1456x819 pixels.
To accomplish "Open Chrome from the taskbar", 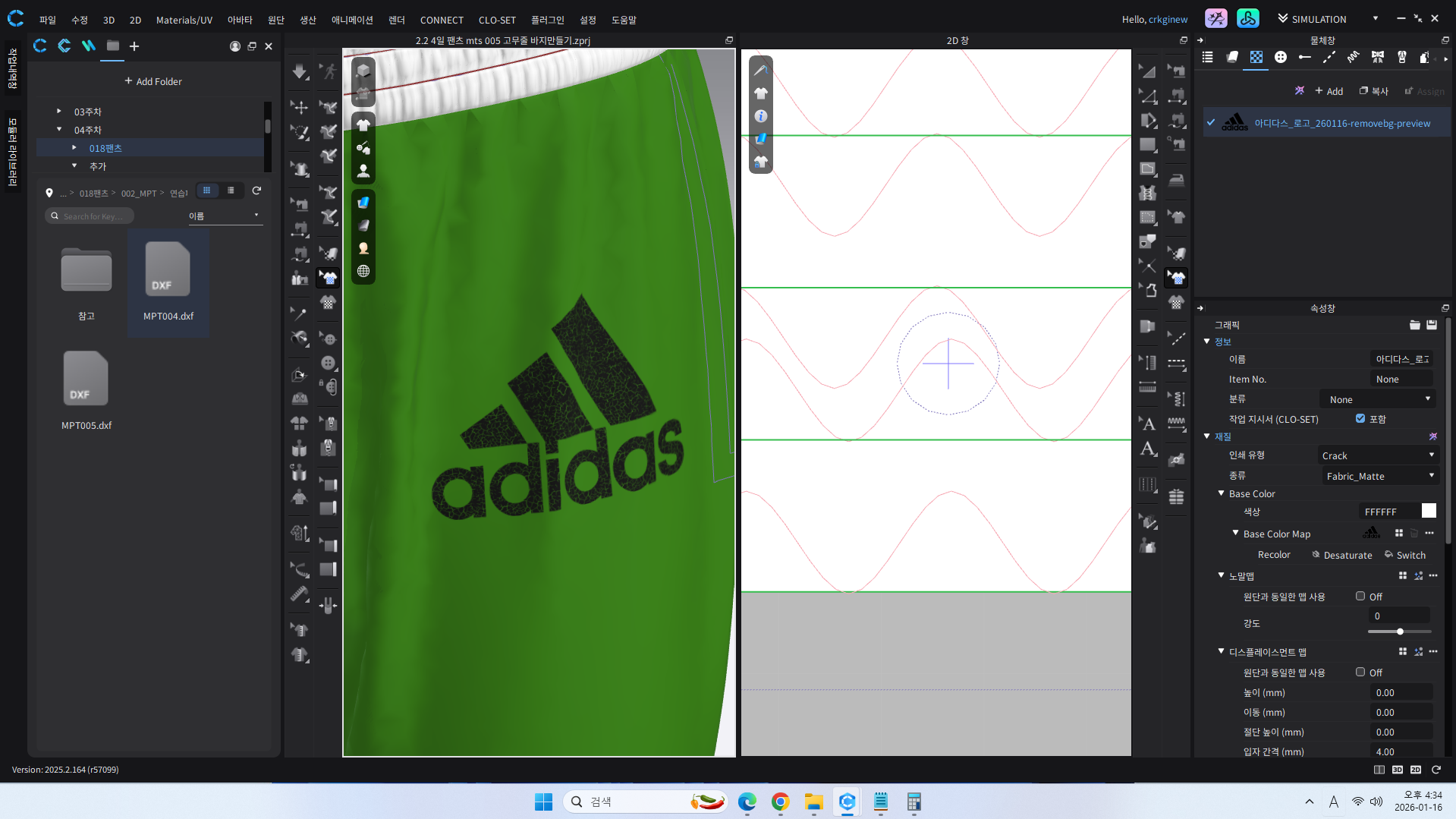I will [780, 802].
